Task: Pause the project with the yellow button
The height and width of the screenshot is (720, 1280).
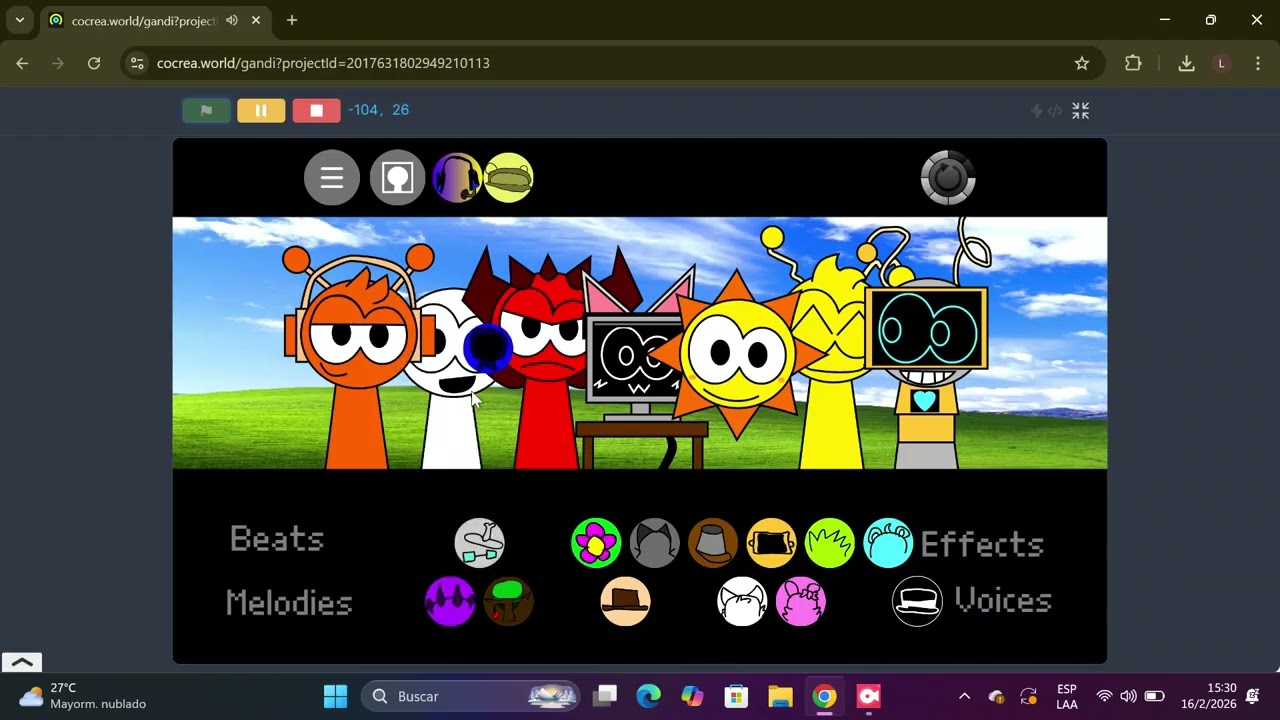Action: [261, 110]
